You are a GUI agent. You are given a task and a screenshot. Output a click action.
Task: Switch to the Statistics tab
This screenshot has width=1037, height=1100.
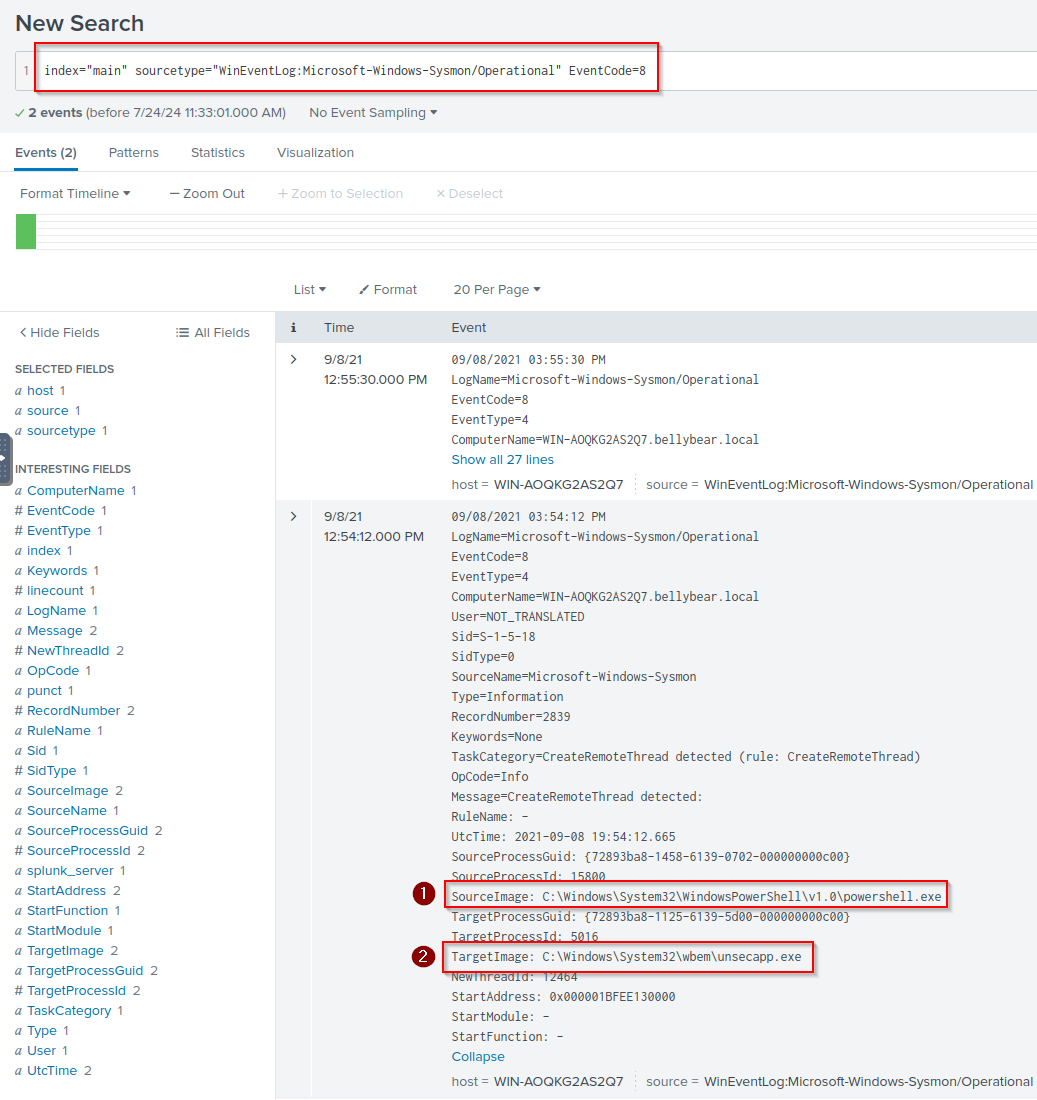(x=217, y=153)
